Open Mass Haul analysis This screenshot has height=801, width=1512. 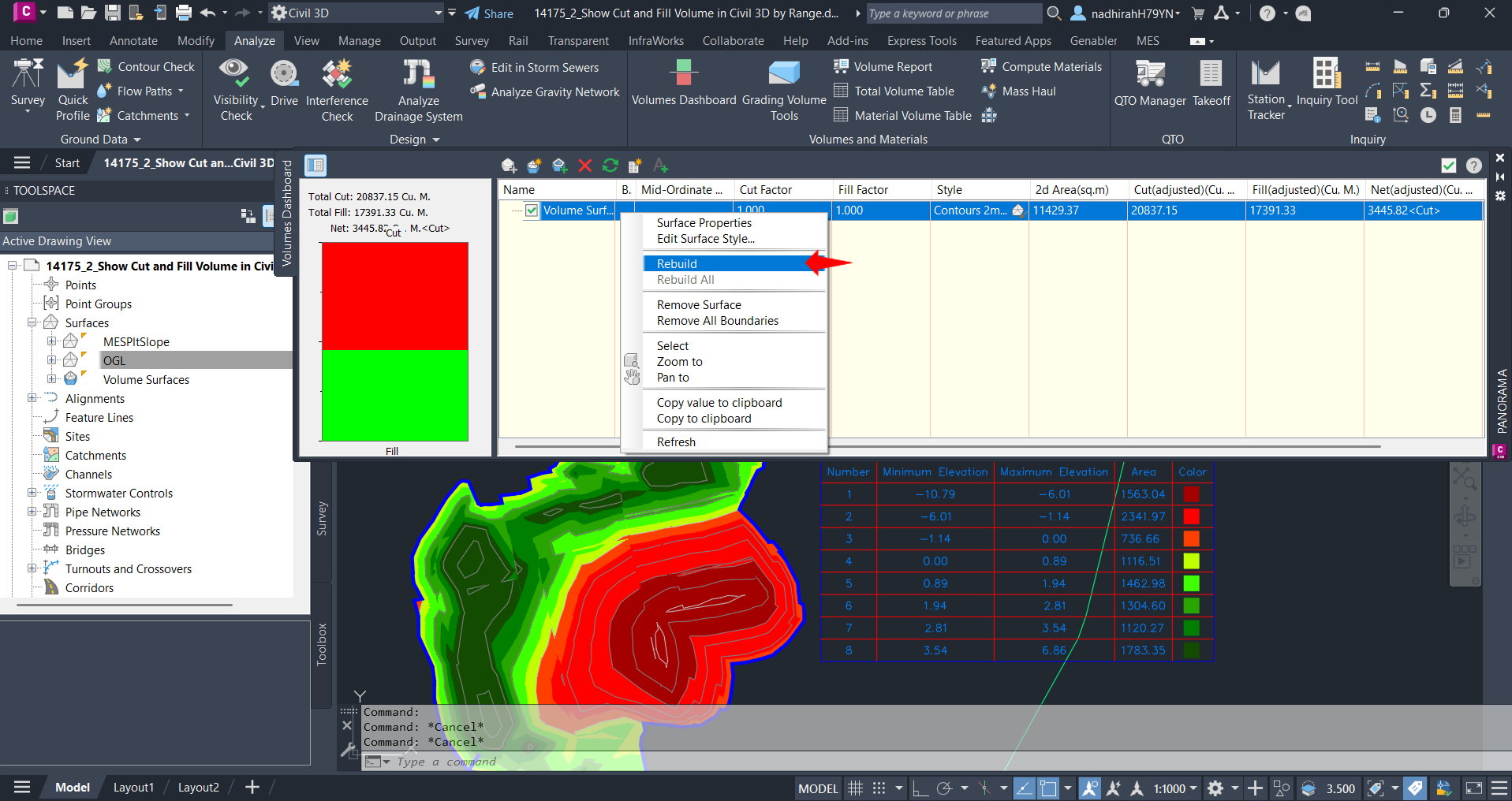1018,91
